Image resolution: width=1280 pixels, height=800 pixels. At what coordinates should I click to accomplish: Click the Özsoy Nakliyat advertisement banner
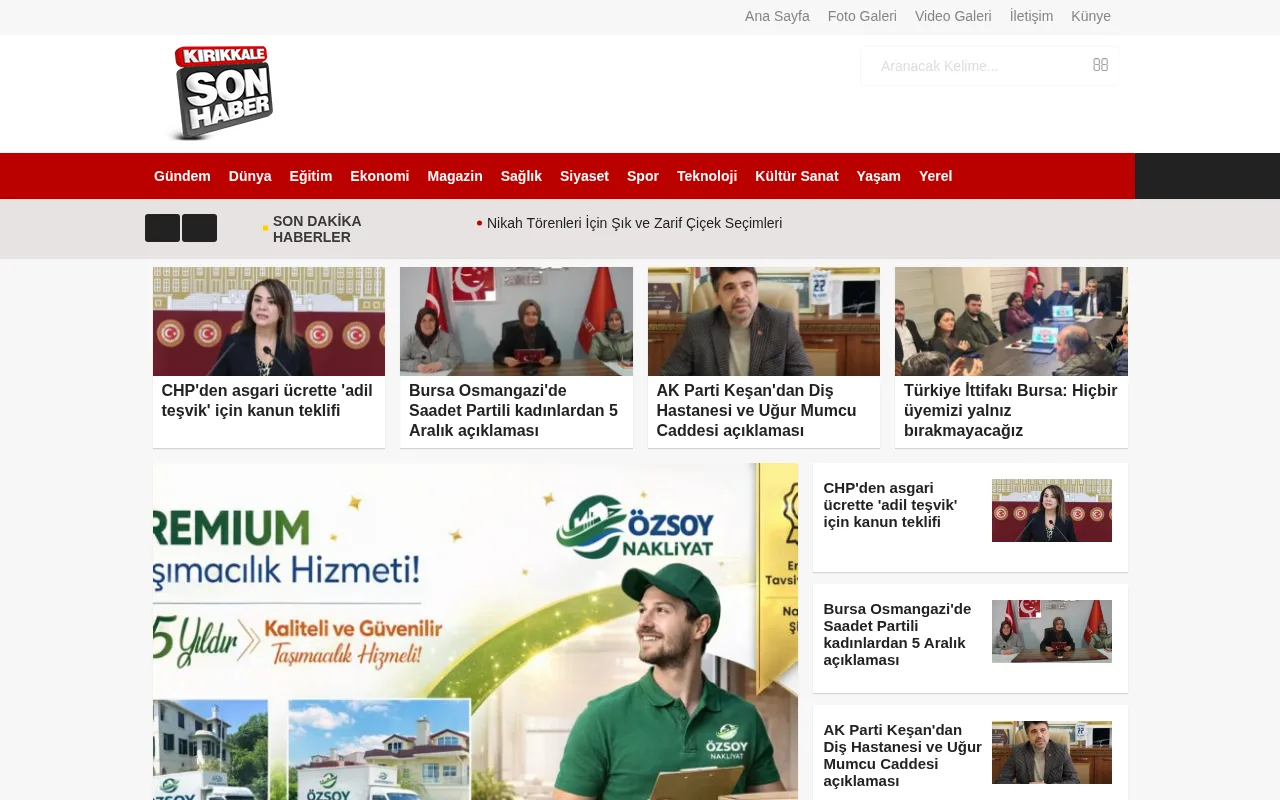(475, 630)
